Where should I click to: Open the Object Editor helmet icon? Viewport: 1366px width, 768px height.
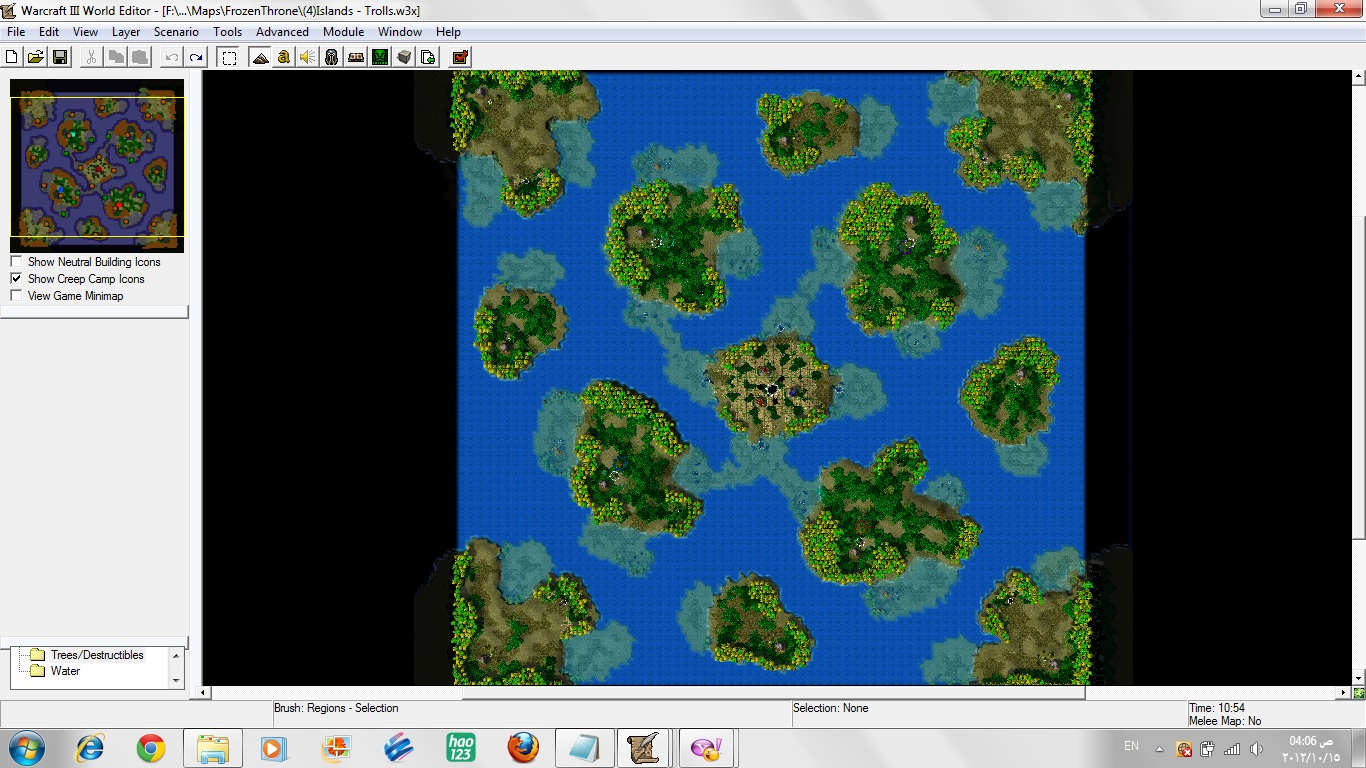point(332,57)
